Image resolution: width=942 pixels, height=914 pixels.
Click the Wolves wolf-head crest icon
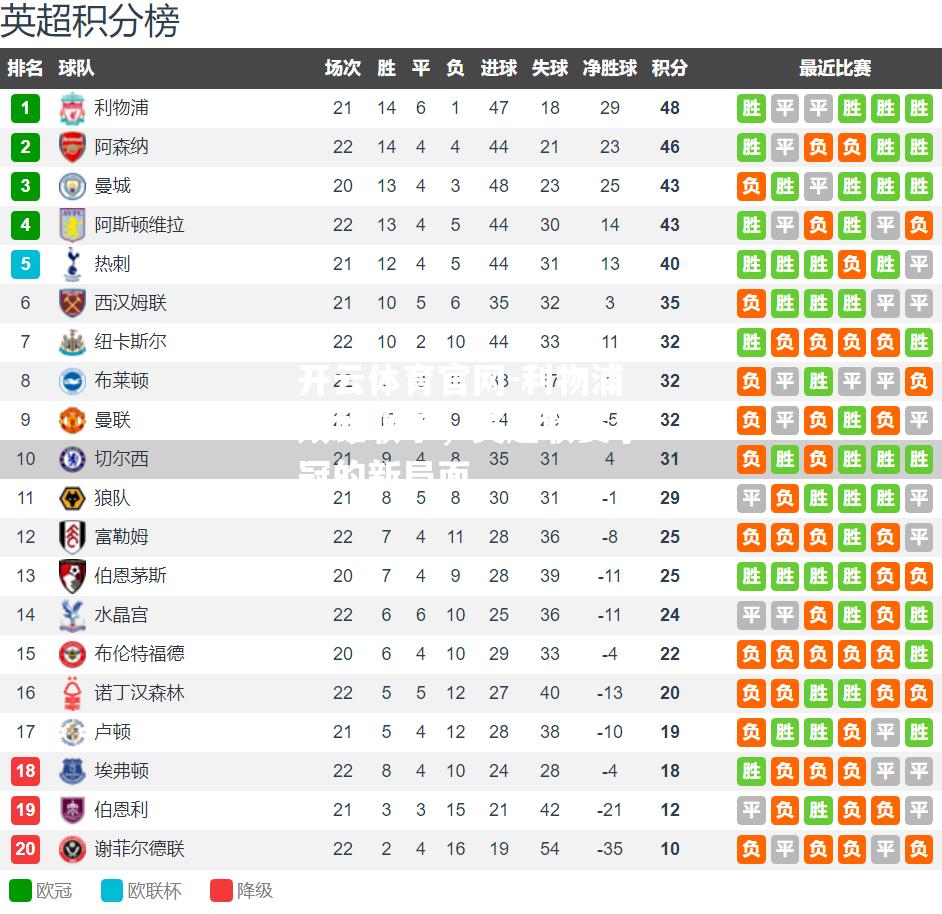tap(72, 498)
